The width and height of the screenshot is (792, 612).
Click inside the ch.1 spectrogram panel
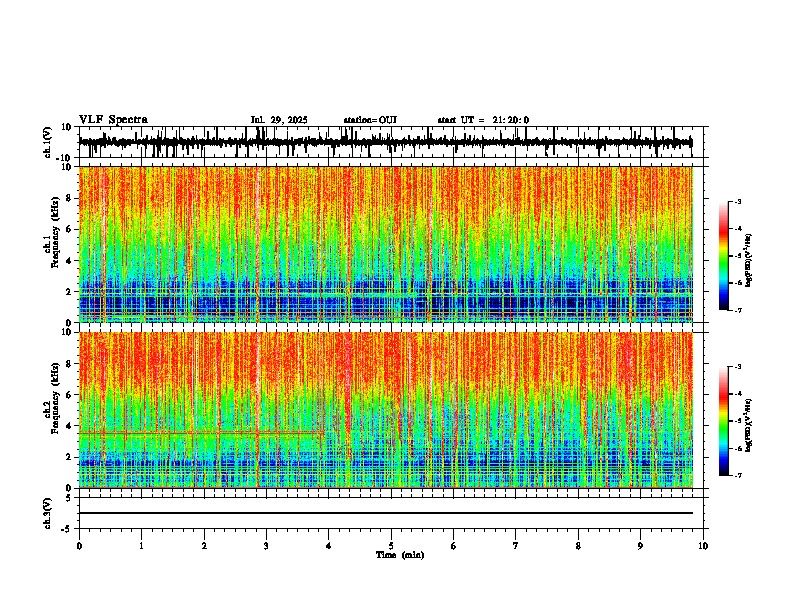386,244
